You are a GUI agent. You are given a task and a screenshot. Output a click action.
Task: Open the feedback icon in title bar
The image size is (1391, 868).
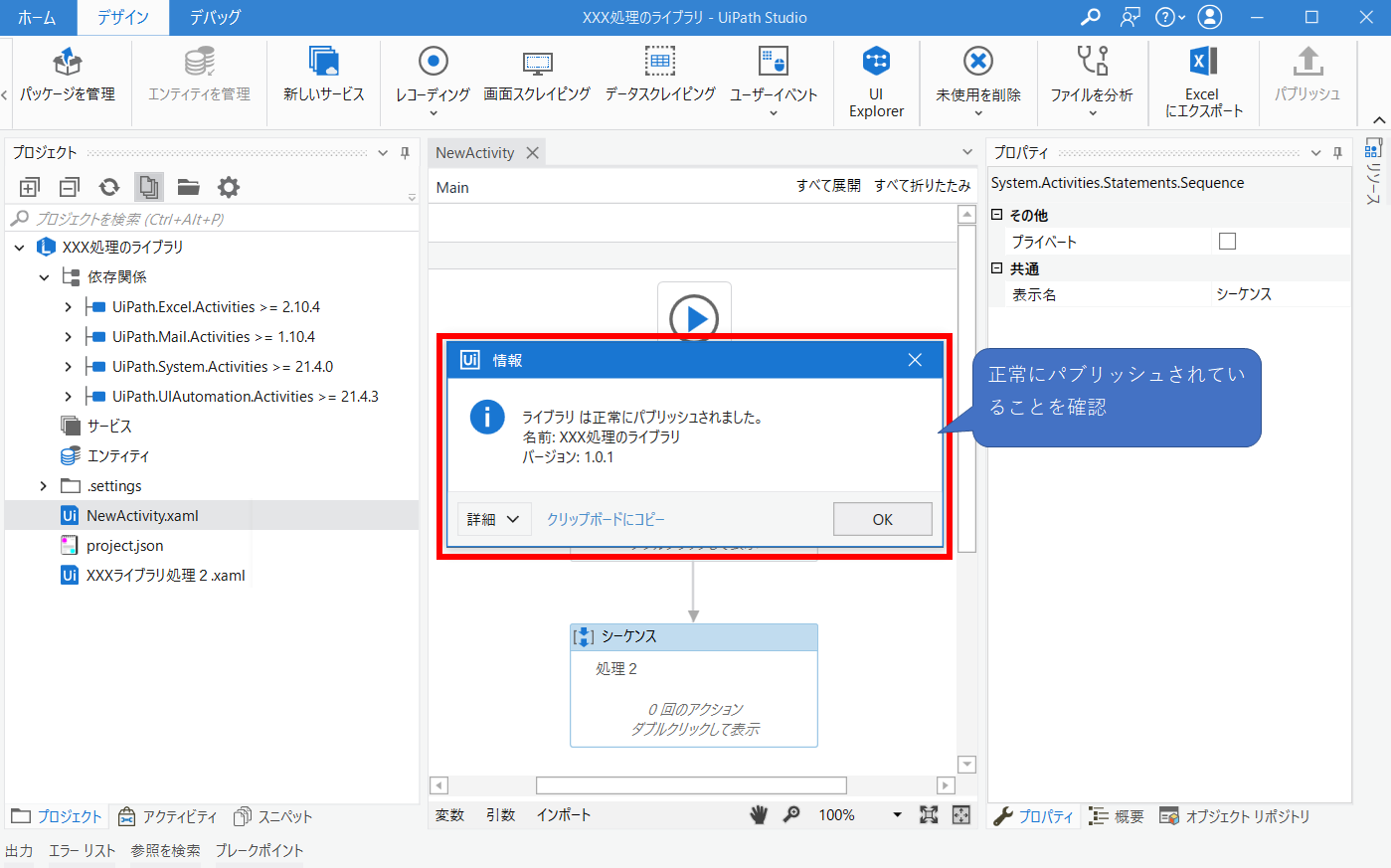pos(1130,17)
